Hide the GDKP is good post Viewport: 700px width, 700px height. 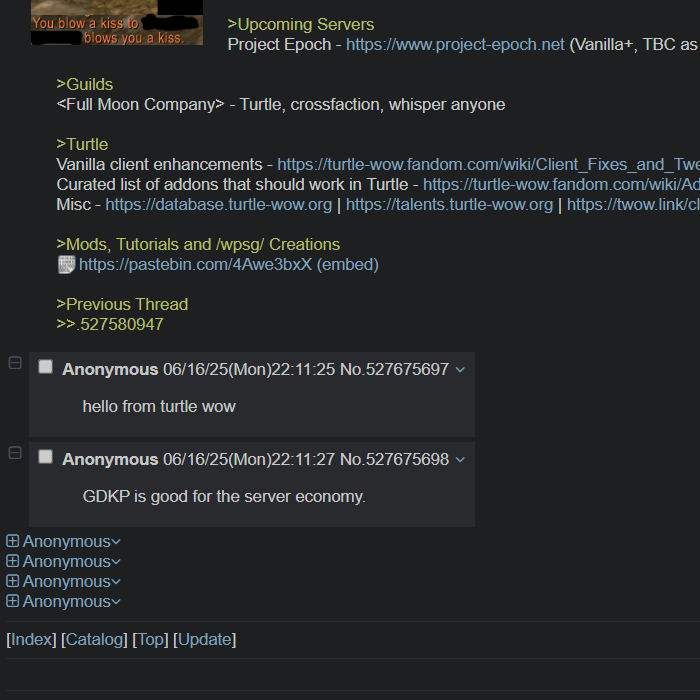tap(15, 453)
